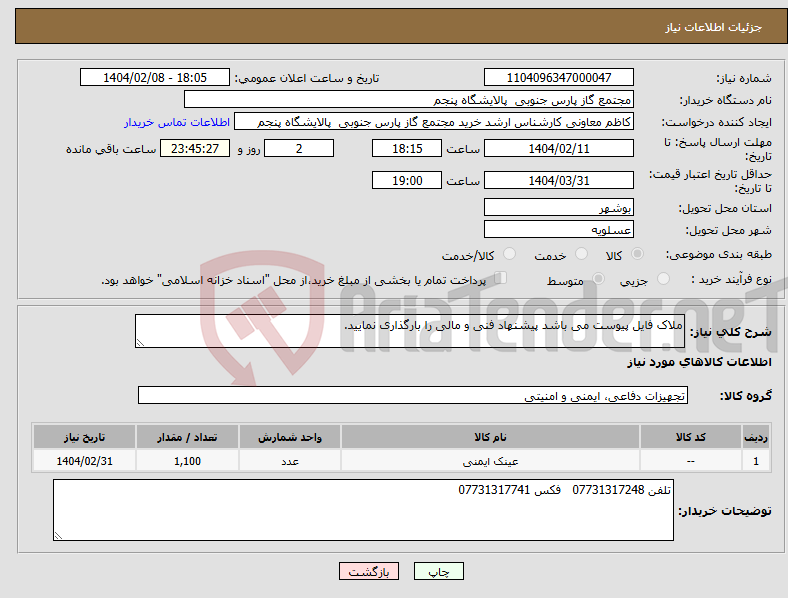Click the validity time field 19:00
Screen dimensions: 788x598
click(407, 180)
